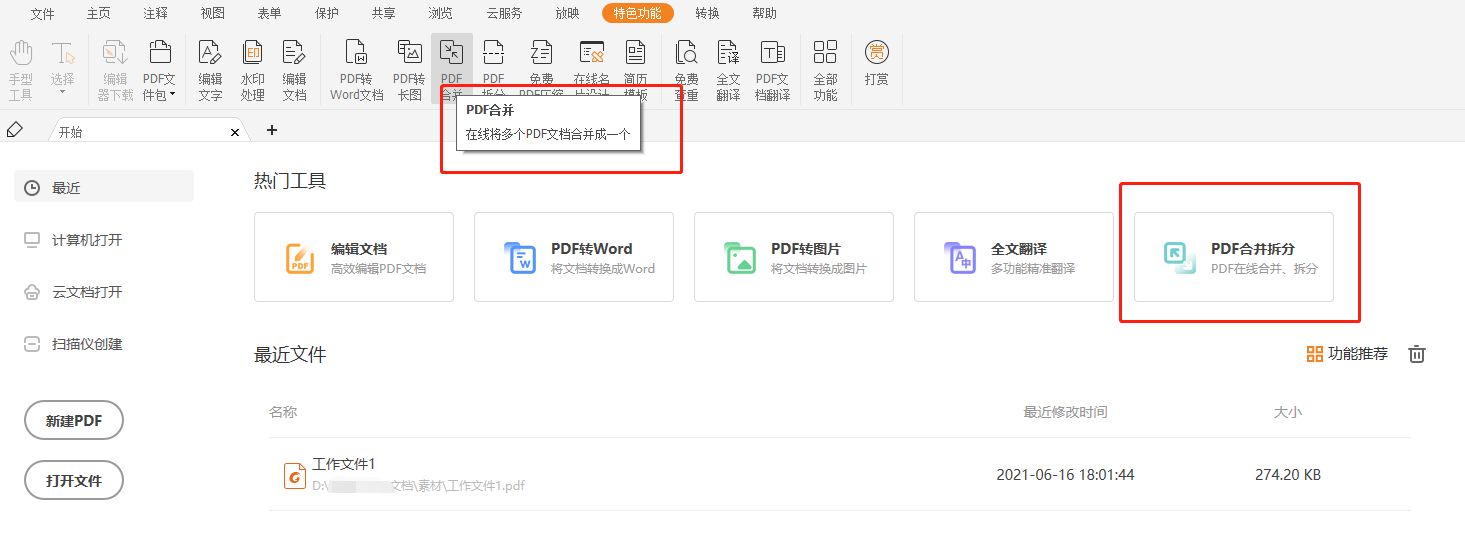Click 全文翻译 in the ribbon
The height and width of the screenshot is (538, 1465).
[x=728, y=69]
